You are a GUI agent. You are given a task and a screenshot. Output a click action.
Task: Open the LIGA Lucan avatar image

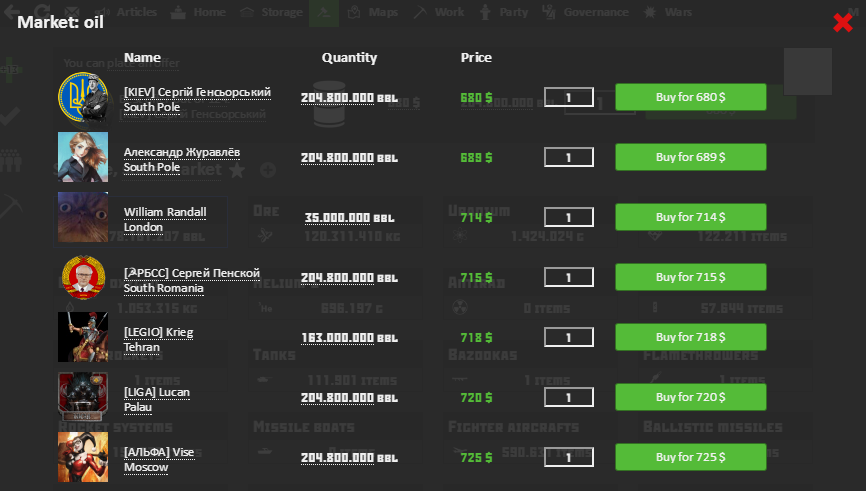[x=83, y=398]
